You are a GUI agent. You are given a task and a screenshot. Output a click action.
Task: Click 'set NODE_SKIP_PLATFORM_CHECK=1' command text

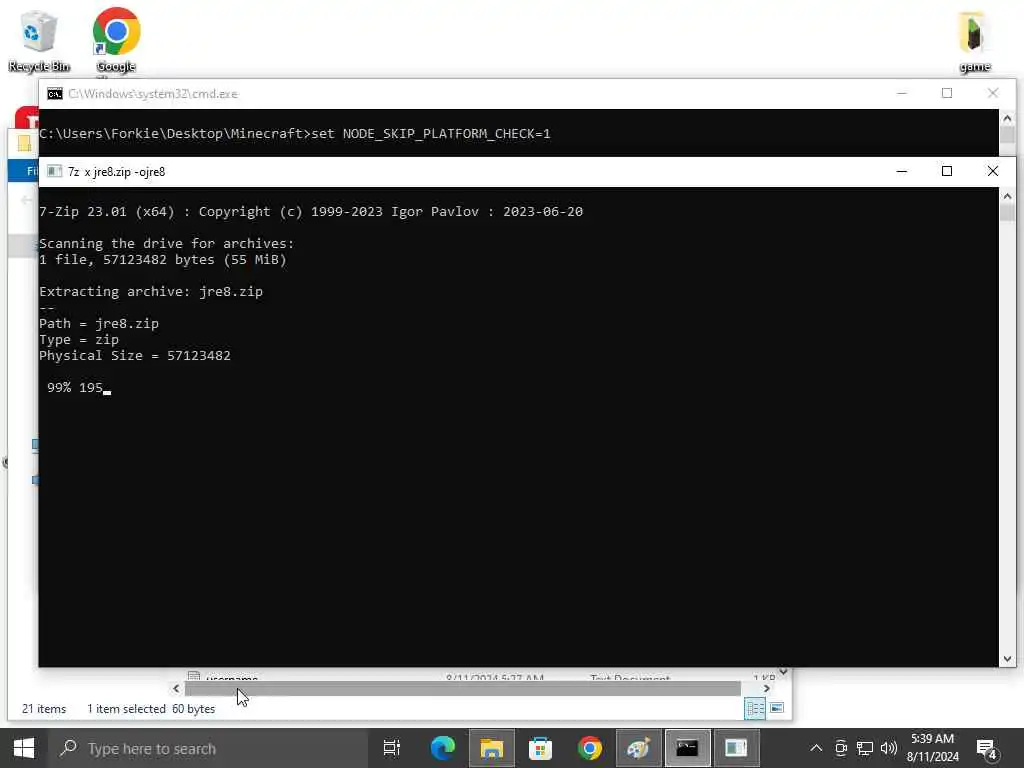430,134
